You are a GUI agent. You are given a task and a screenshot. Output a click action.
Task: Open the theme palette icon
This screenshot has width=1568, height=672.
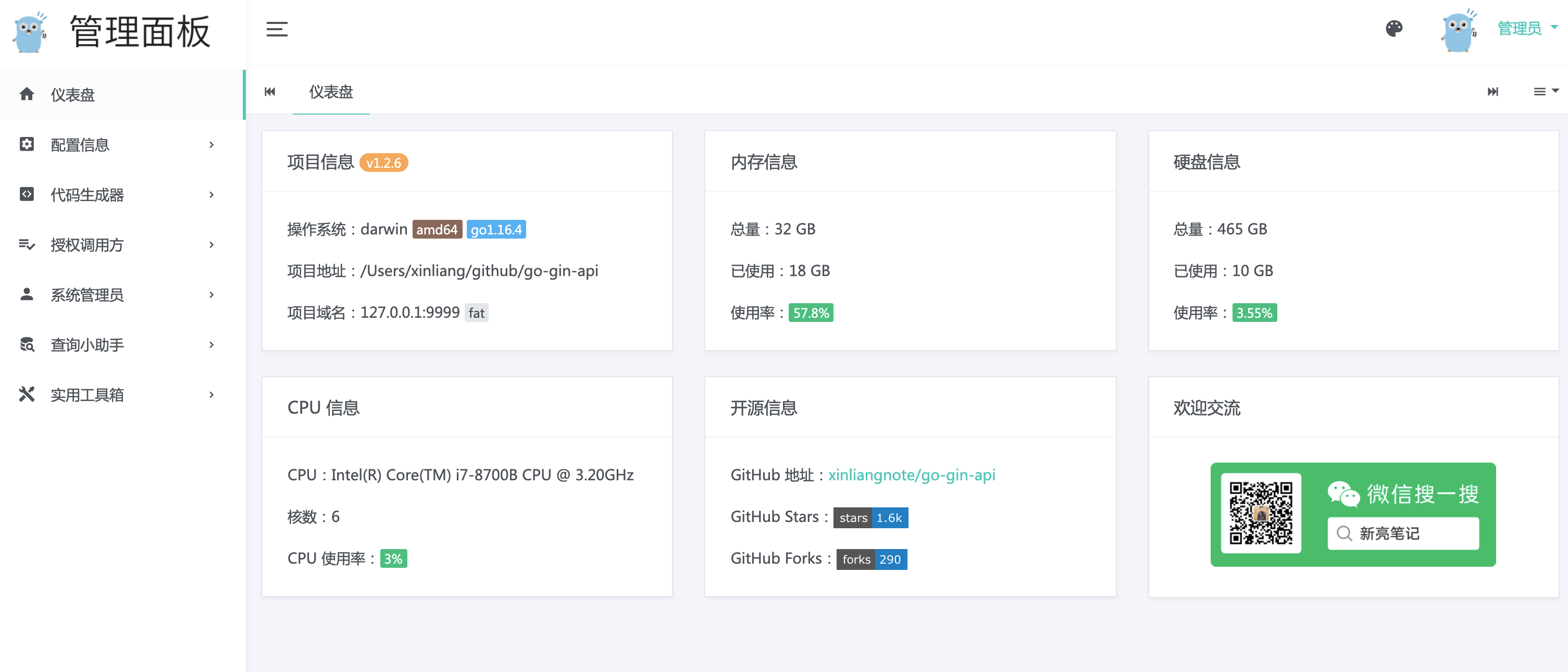[1394, 29]
